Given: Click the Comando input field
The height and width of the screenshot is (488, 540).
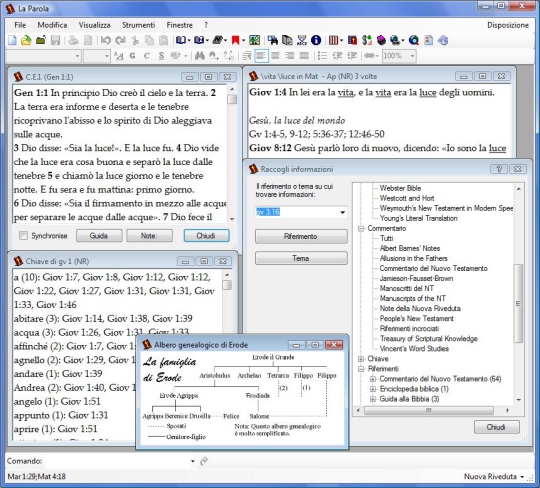Looking at the screenshot, I should [117, 461].
